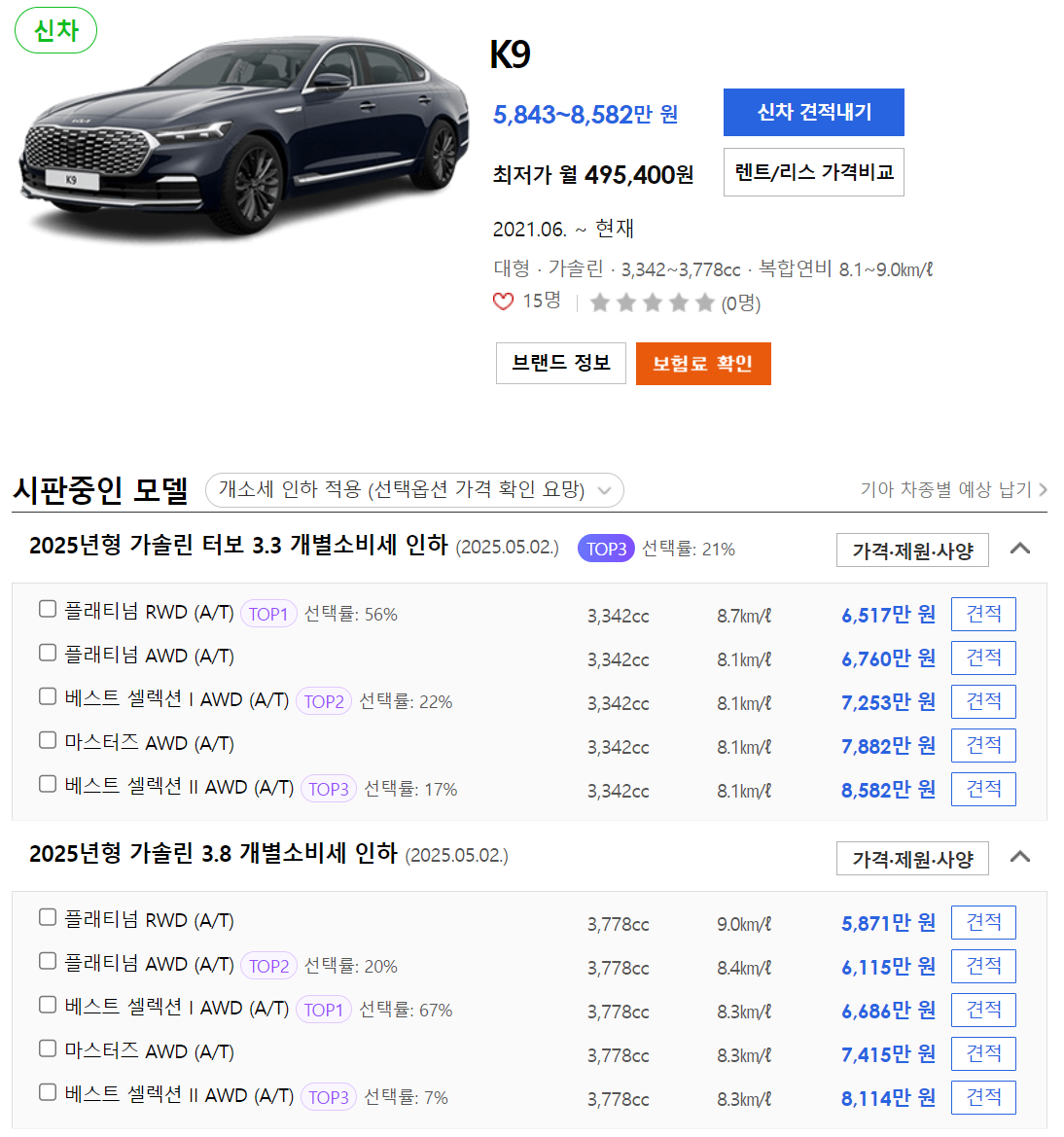Viewport: 1064px width, 1137px height.
Task: Check 플래티넘 AWD priced 6,760만 원
Action: [x=48, y=653]
